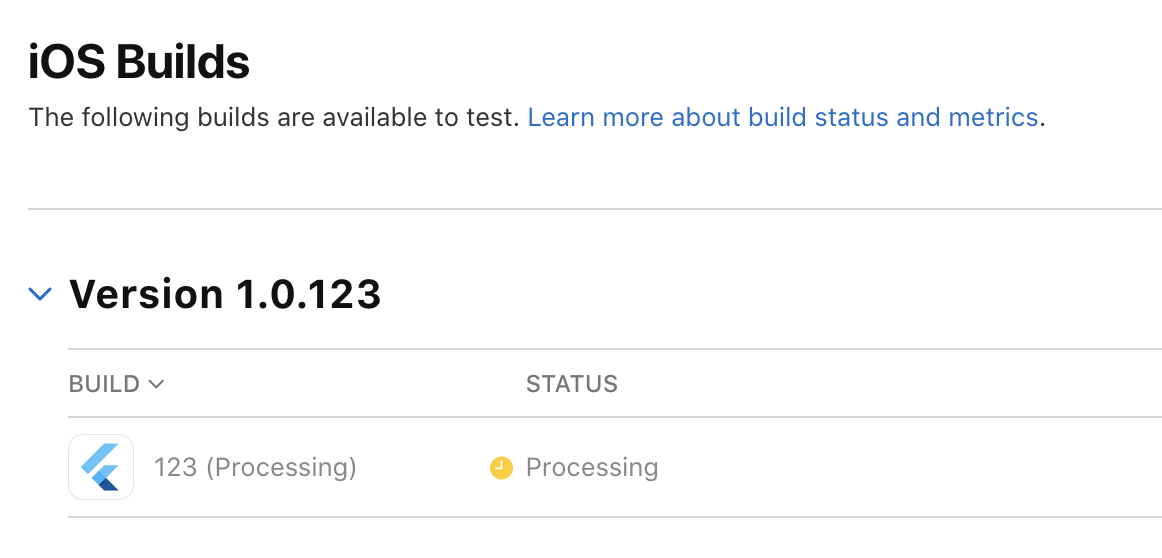
Task: Click the "1.0.123" version number
Action: [x=308, y=294]
